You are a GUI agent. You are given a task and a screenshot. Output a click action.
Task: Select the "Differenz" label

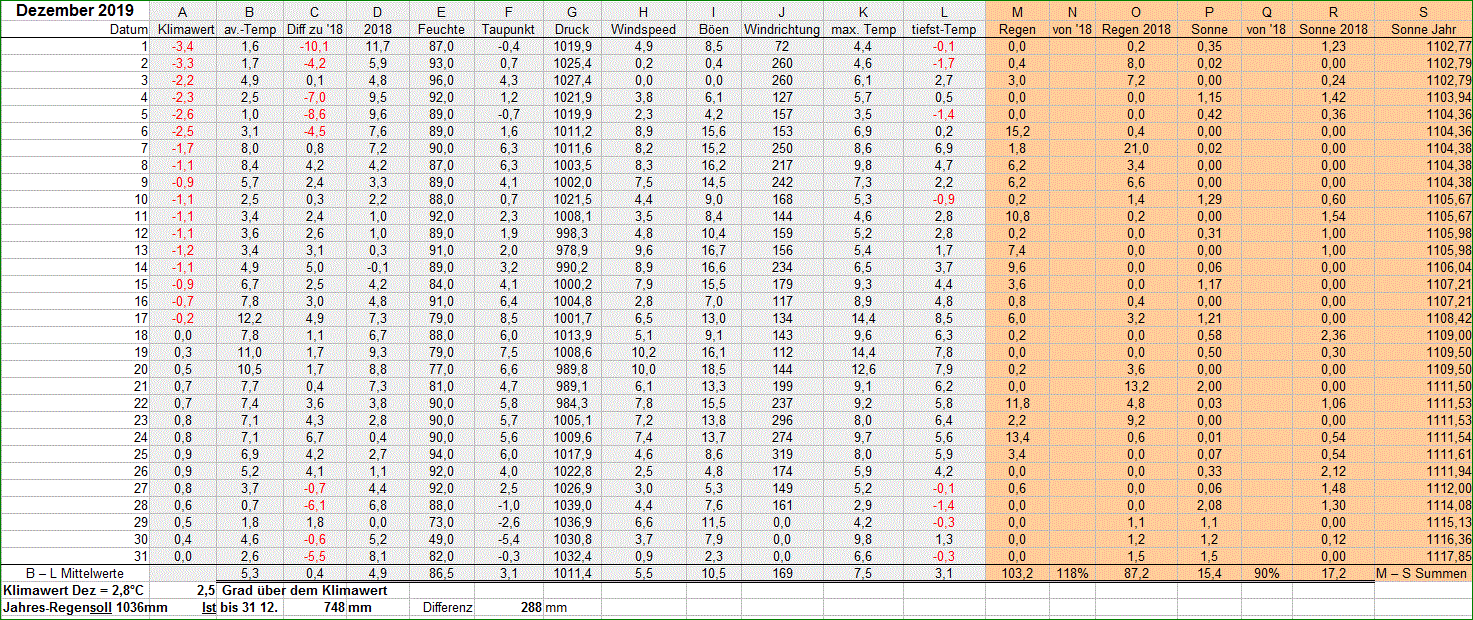tap(448, 608)
